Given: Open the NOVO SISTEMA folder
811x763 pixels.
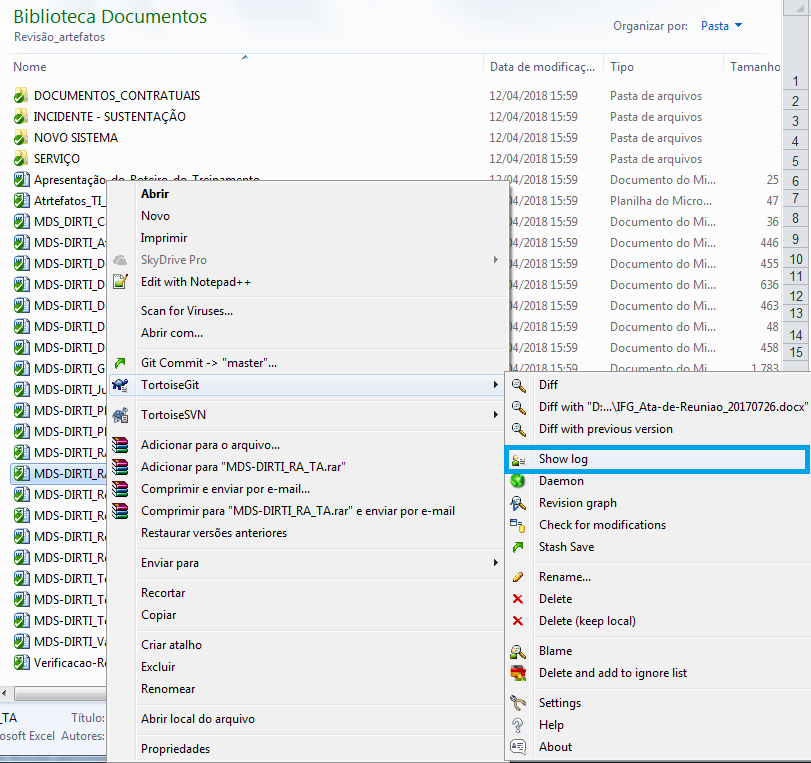Looking at the screenshot, I should pyautogui.click(x=75, y=138).
